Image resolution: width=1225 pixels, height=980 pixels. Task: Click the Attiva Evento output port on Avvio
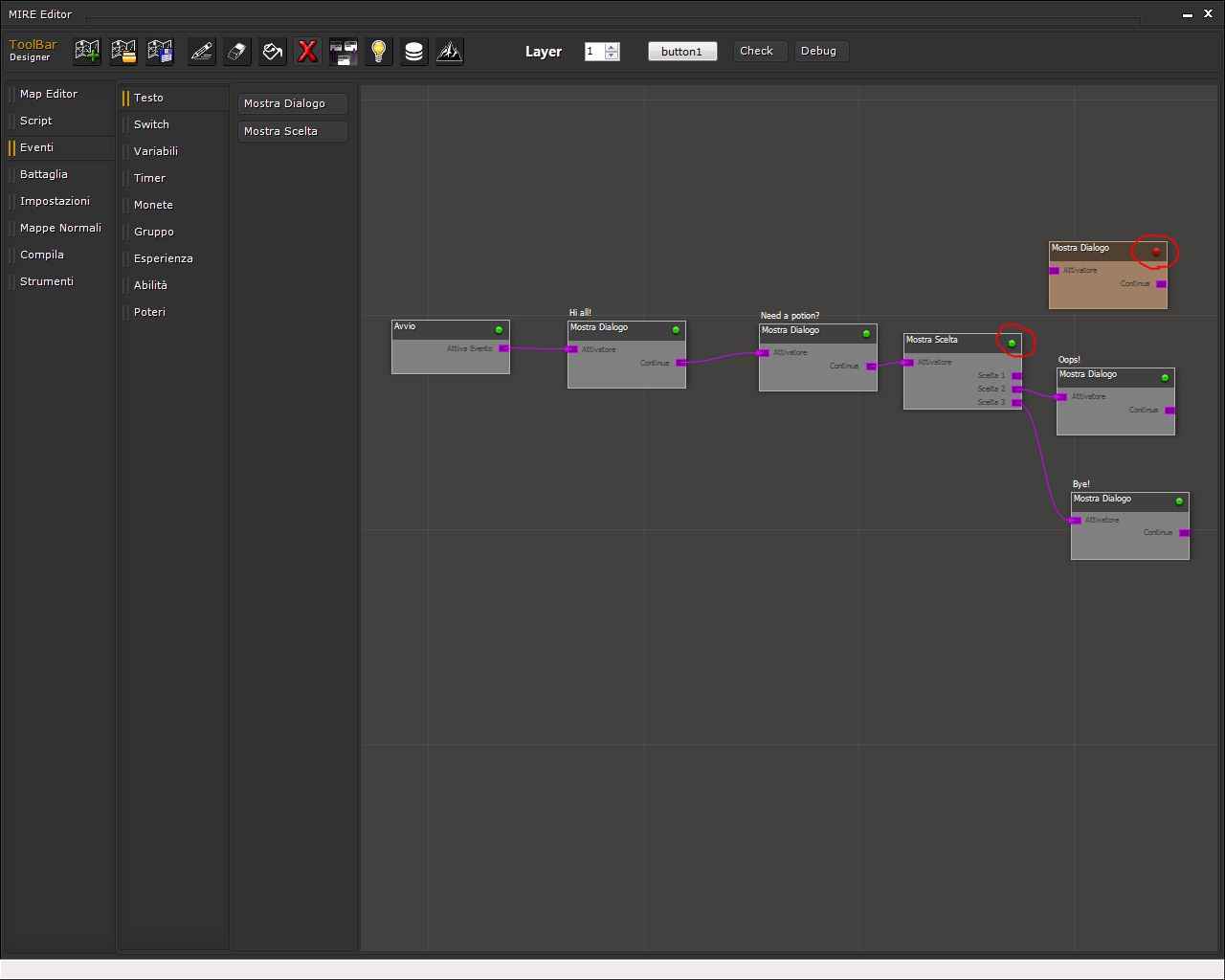tap(503, 348)
